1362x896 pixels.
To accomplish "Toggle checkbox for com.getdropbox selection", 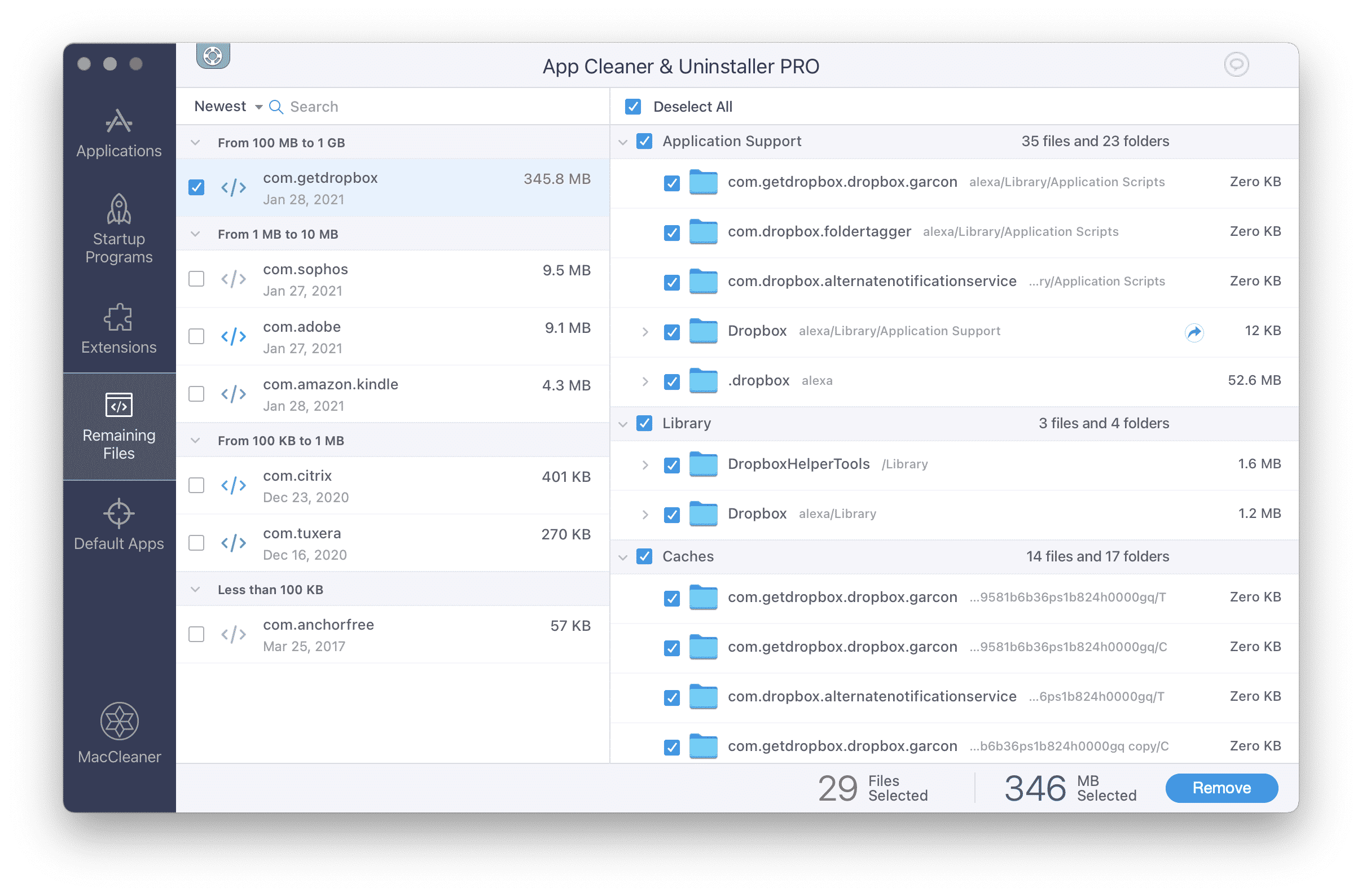I will point(197,187).
